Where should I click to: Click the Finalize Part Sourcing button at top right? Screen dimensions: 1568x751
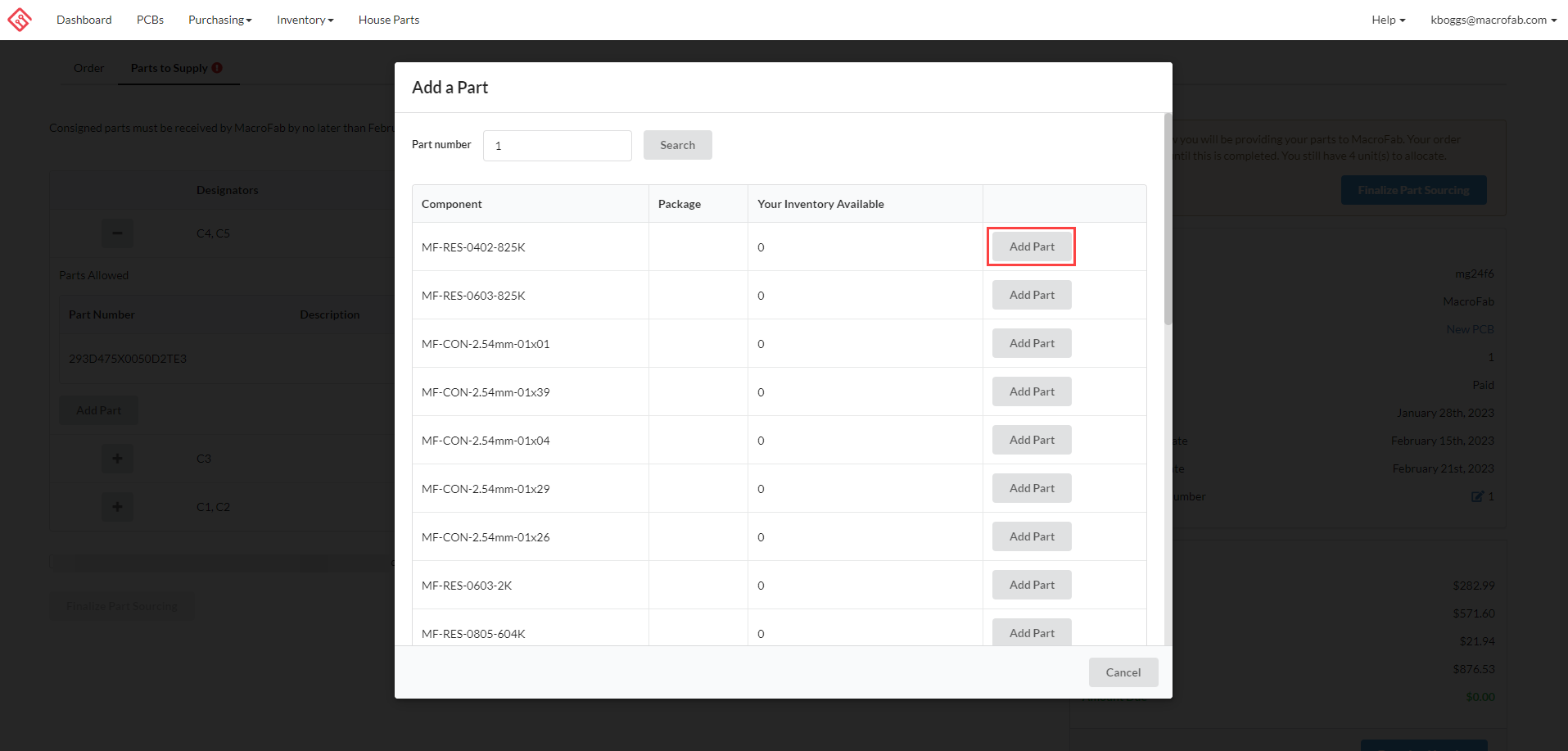click(x=1413, y=190)
